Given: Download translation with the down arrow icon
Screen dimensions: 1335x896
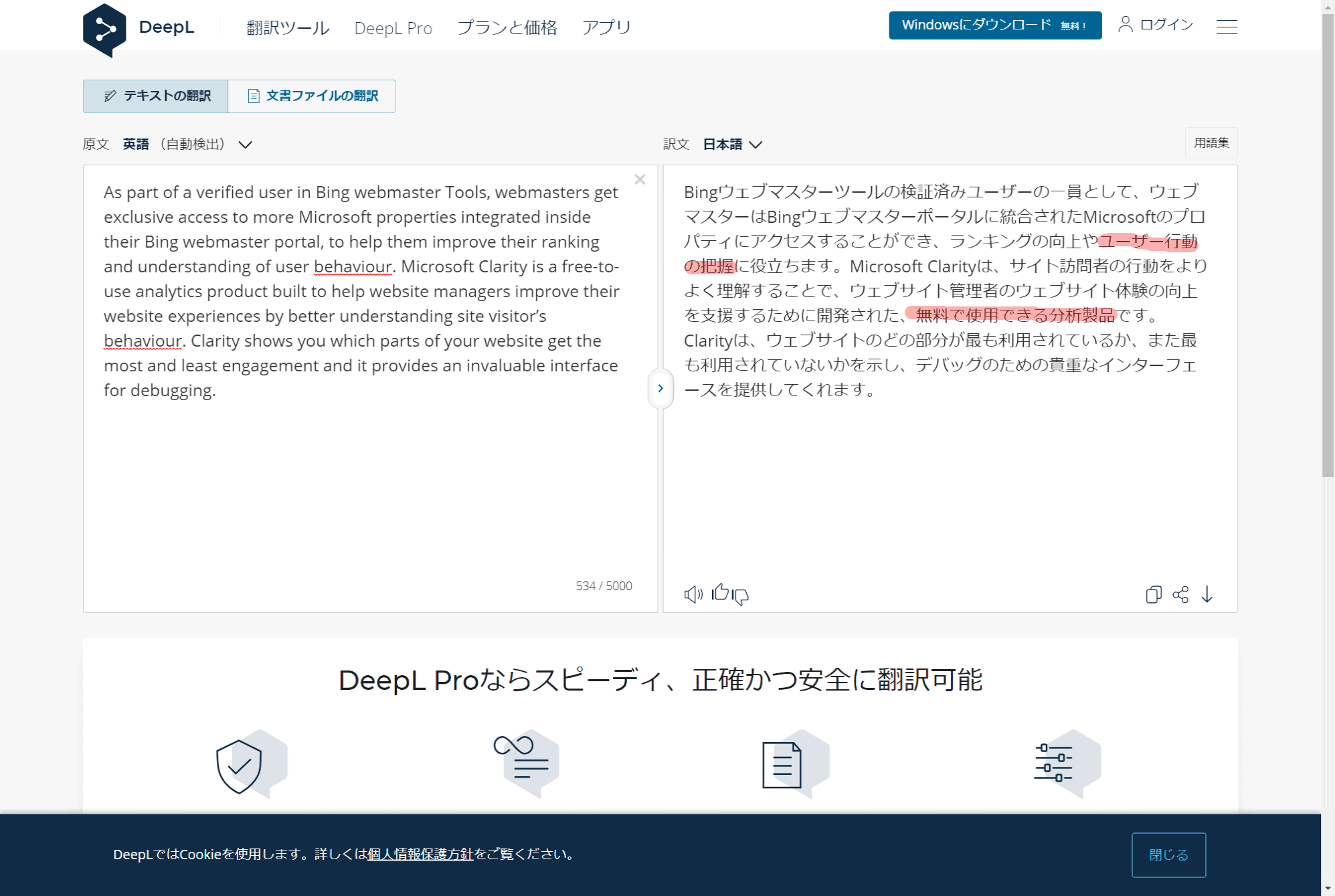Looking at the screenshot, I should pos(1207,594).
